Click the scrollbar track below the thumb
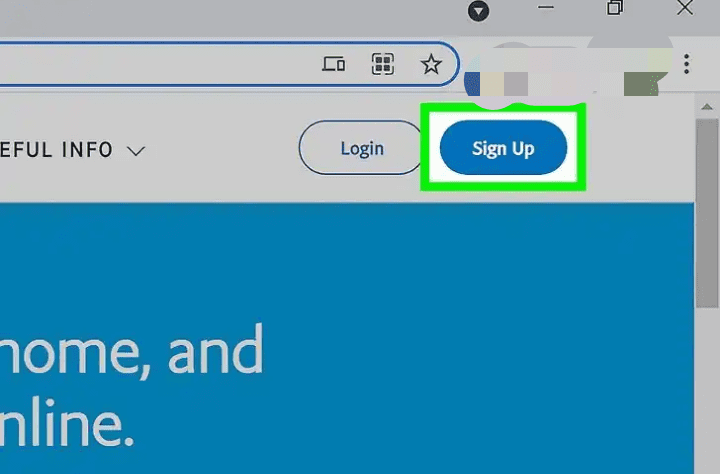The image size is (720, 474). (707, 390)
